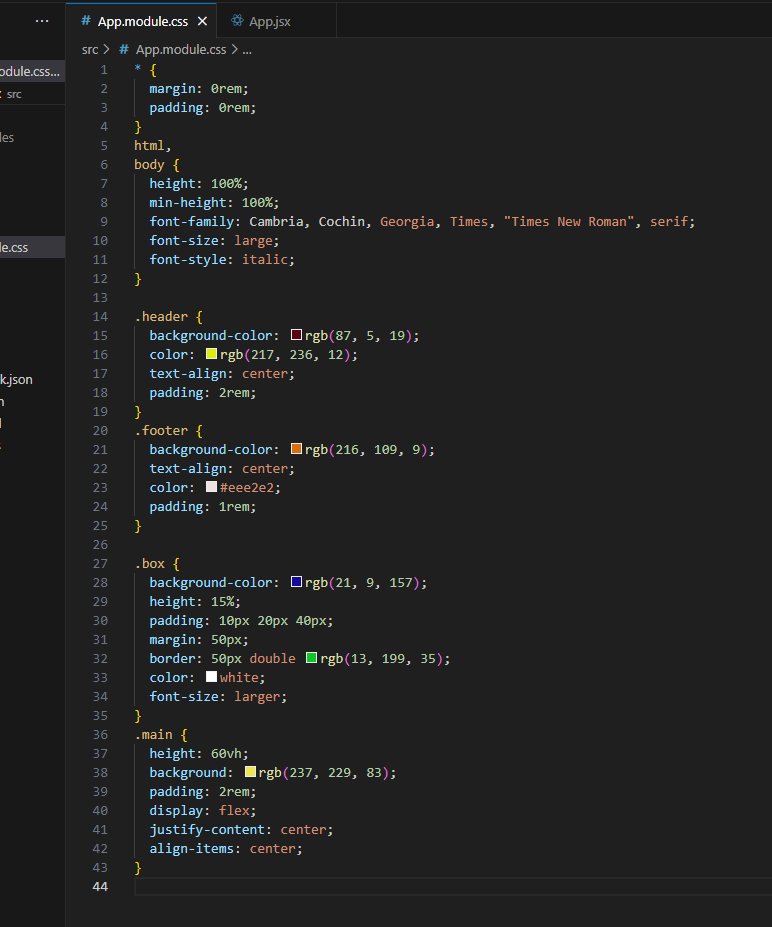Click the html selector on line 5
This screenshot has width=772, height=927.
pos(150,145)
